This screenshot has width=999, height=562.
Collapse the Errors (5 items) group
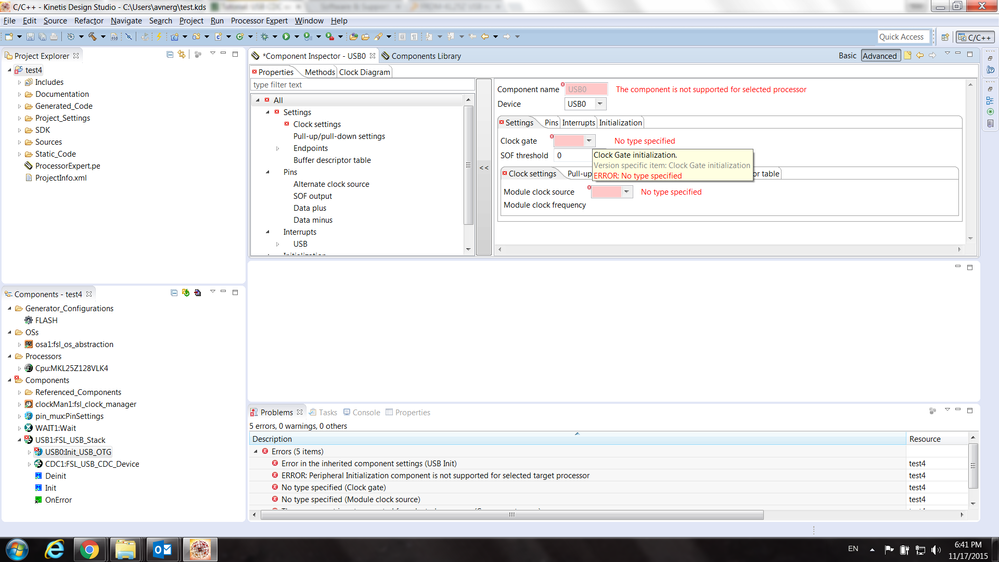click(256, 452)
